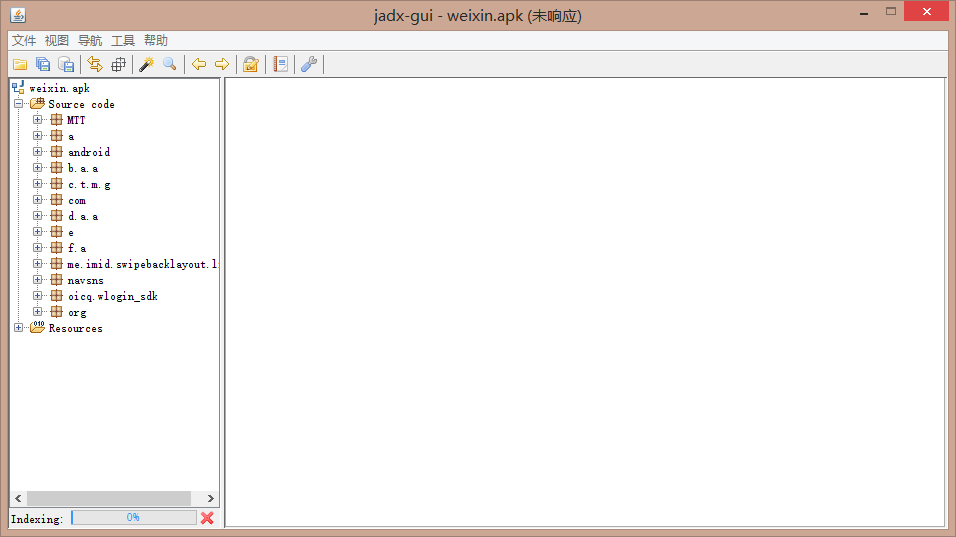Cancel indexing with the red X icon
The height and width of the screenshot is (537, 956).
click(207, 518)
